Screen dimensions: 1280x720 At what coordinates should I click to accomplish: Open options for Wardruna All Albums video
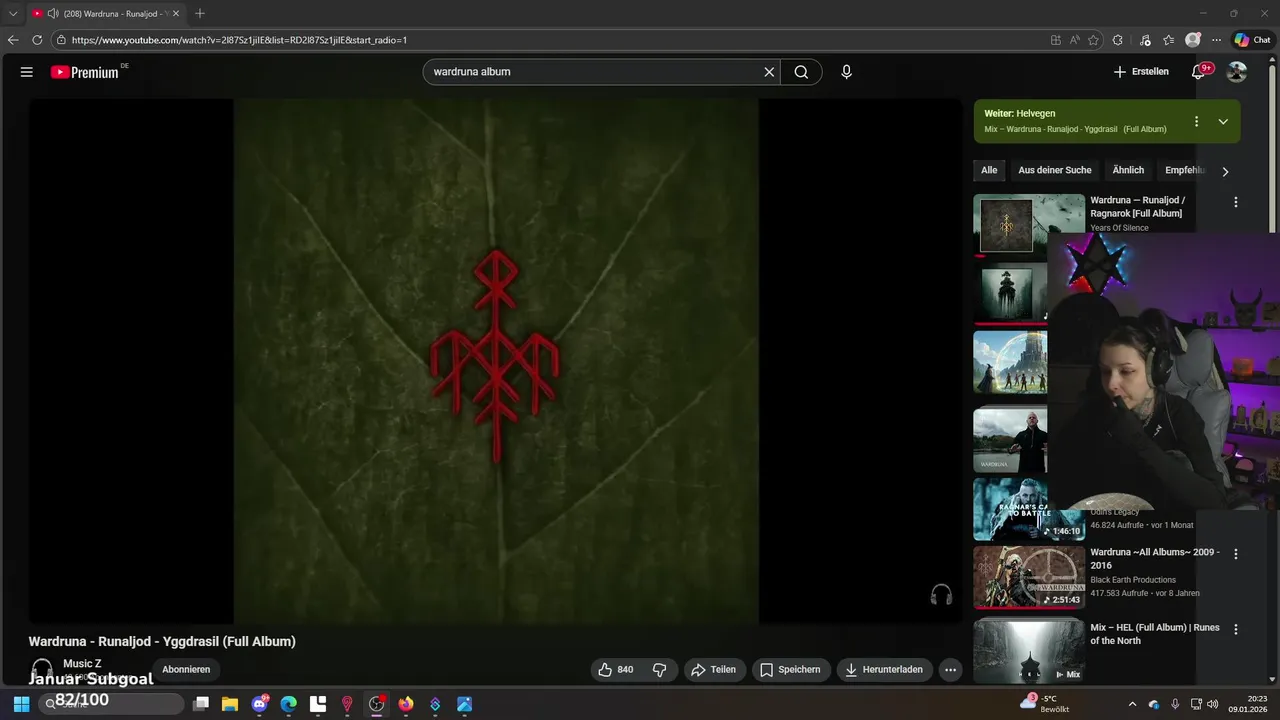click(1235, 554)
